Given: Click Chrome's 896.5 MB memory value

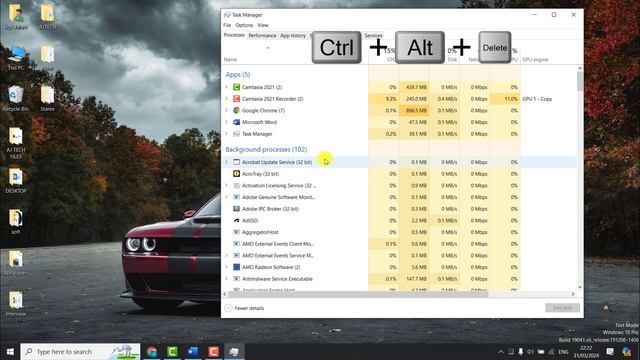Looking at the screenshot, I should click(413, 110).
